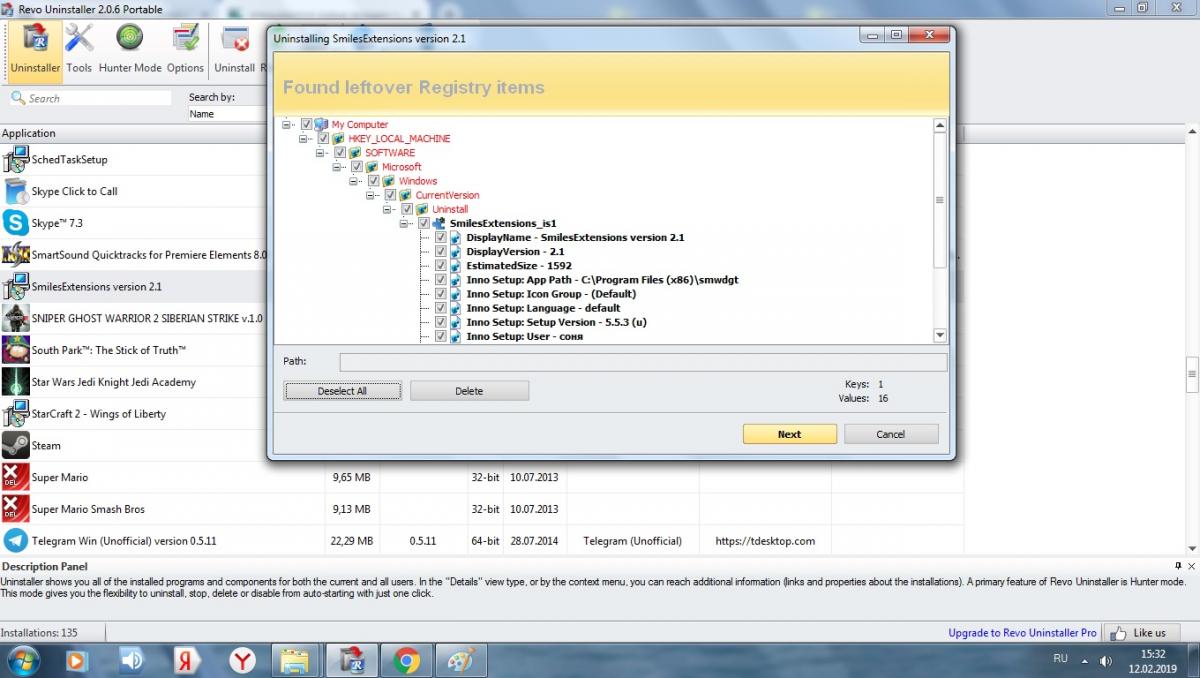The image size is (1200, 678).
Task: Click the Steam application icon
Action: (x=15, y=445)
